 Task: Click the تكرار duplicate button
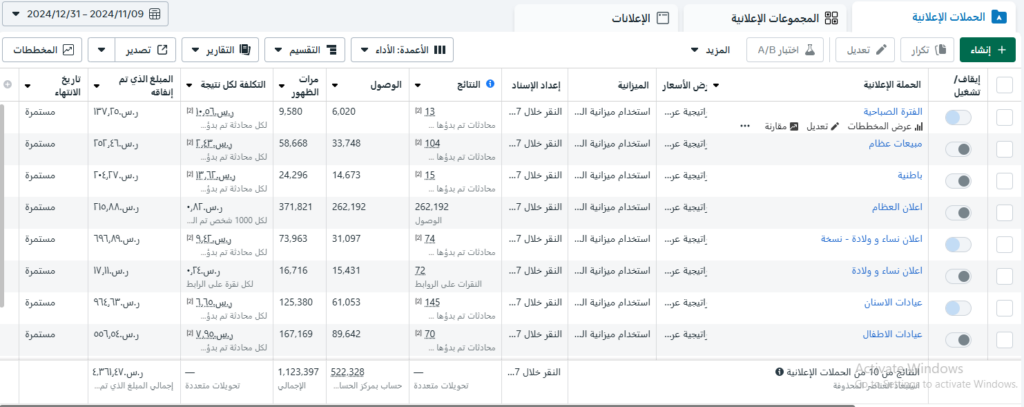[x=927, y=50]
